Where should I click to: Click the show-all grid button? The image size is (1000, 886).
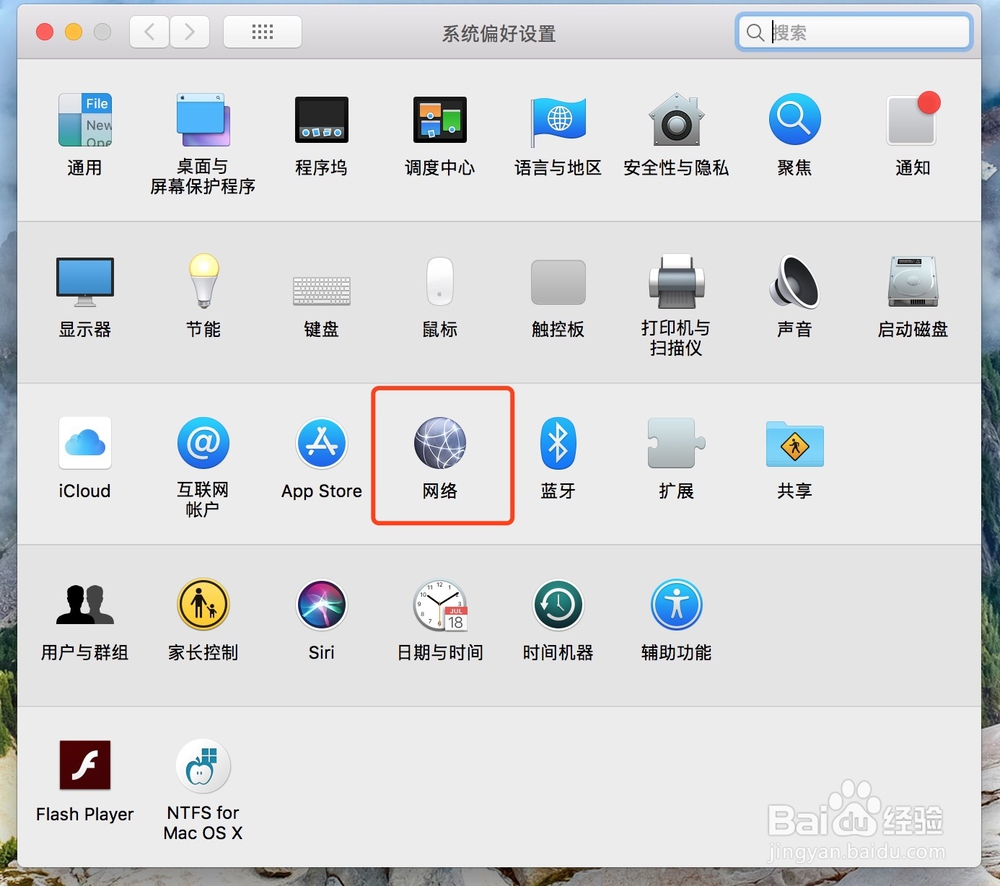click(262, 32)
